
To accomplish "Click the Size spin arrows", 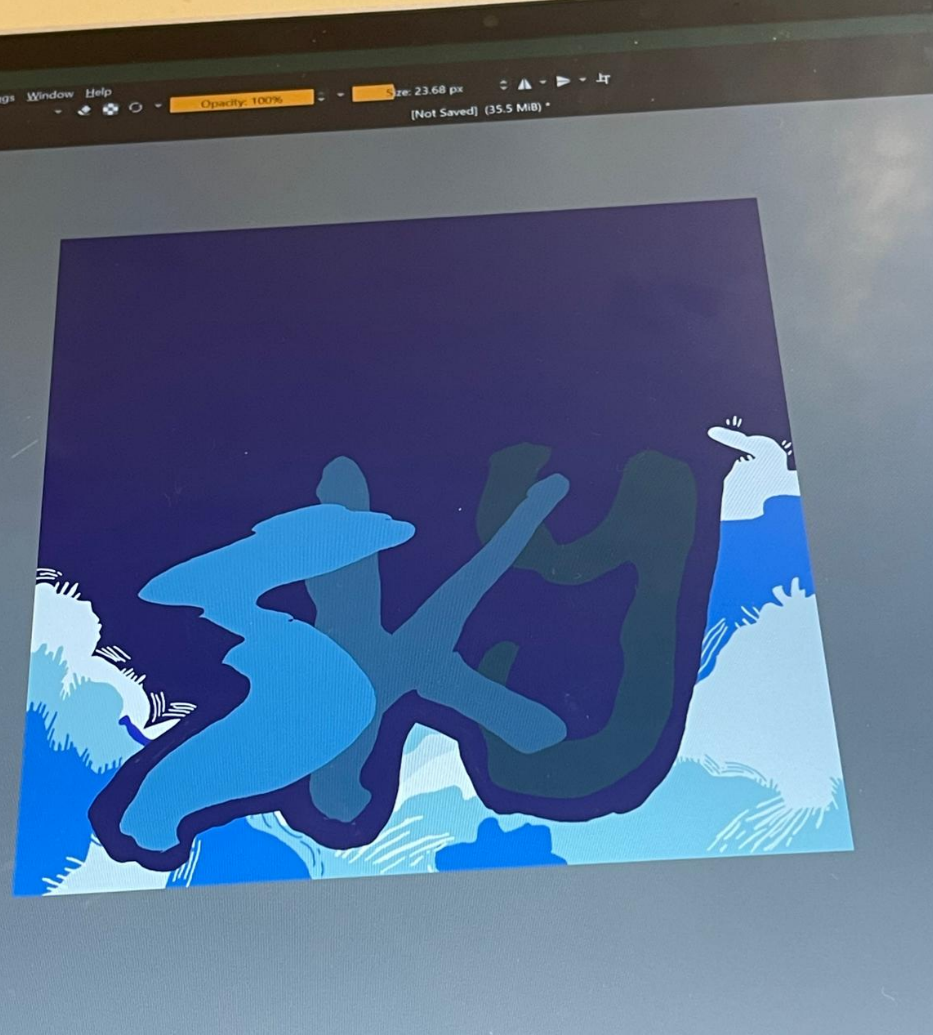I will pos(502,86).
